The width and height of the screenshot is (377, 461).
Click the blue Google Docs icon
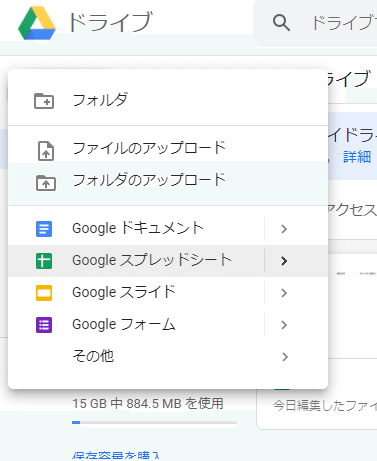(44, 229)
